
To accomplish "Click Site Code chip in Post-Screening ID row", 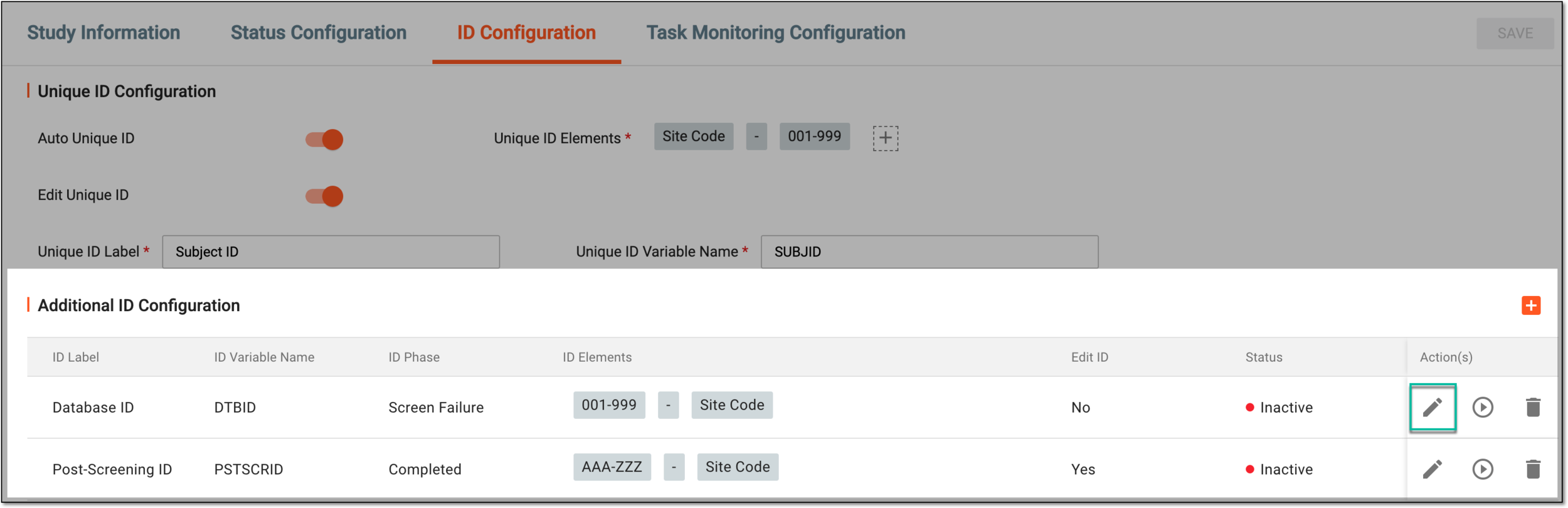I will click(x=738, y=467).
